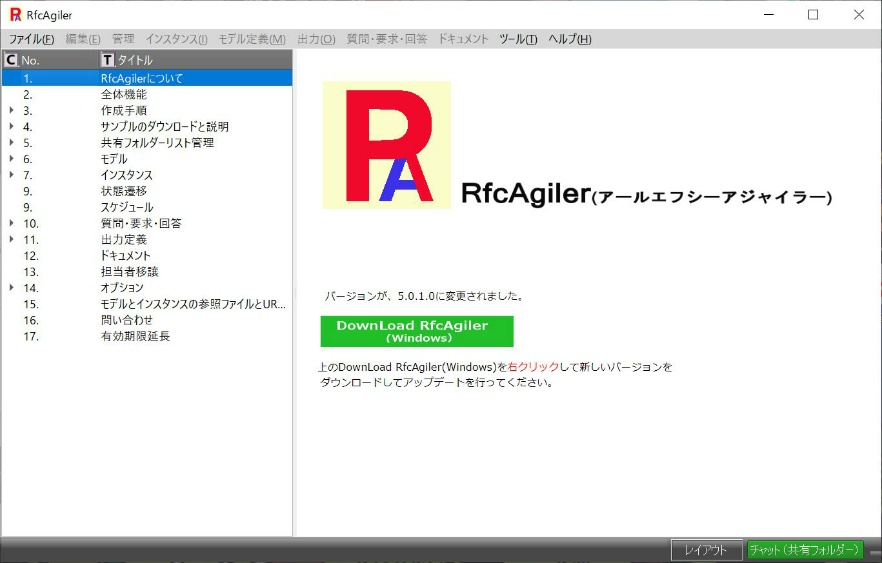Viewport: 882px width, 563px height.
Task: Click the C icon in No. column header
Action: point(11,60)
